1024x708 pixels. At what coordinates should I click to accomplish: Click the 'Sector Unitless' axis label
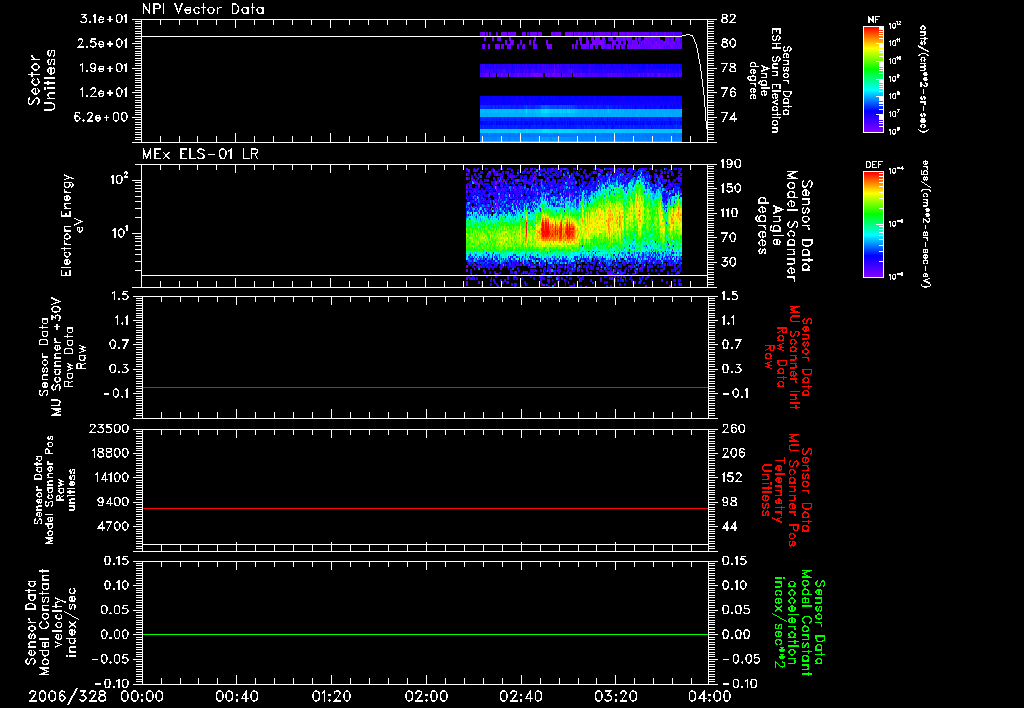tap(42, 80)
